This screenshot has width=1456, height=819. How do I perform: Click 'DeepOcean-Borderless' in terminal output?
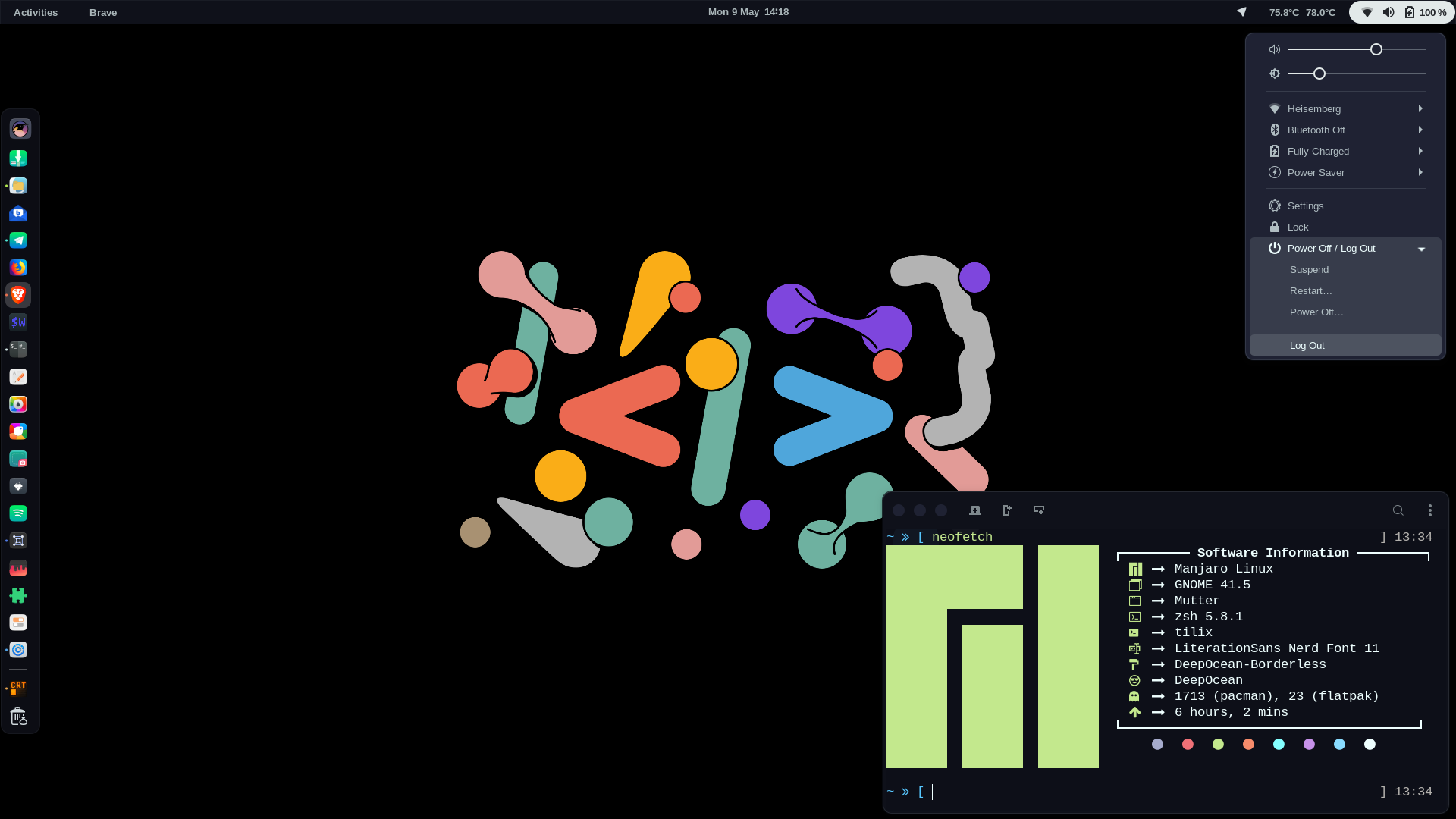tap(1250, 664)
